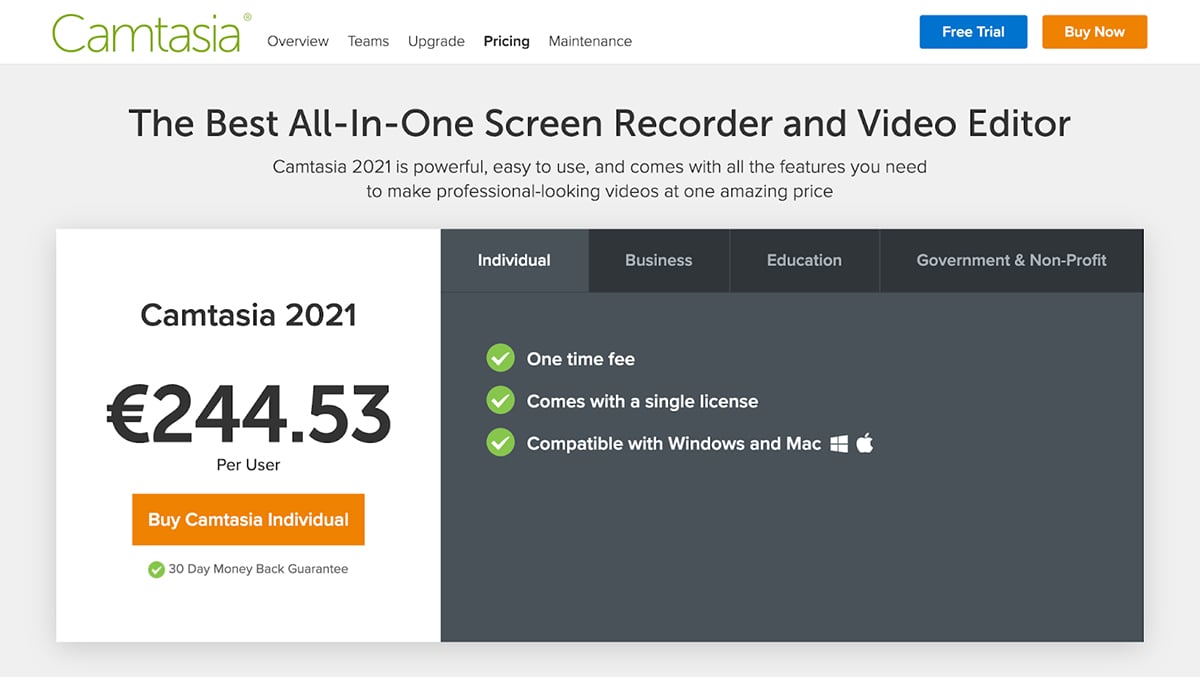This screenshot has height=677, width=1200.
Task: Click the check icon beside single license
Action: pos(500,401)
